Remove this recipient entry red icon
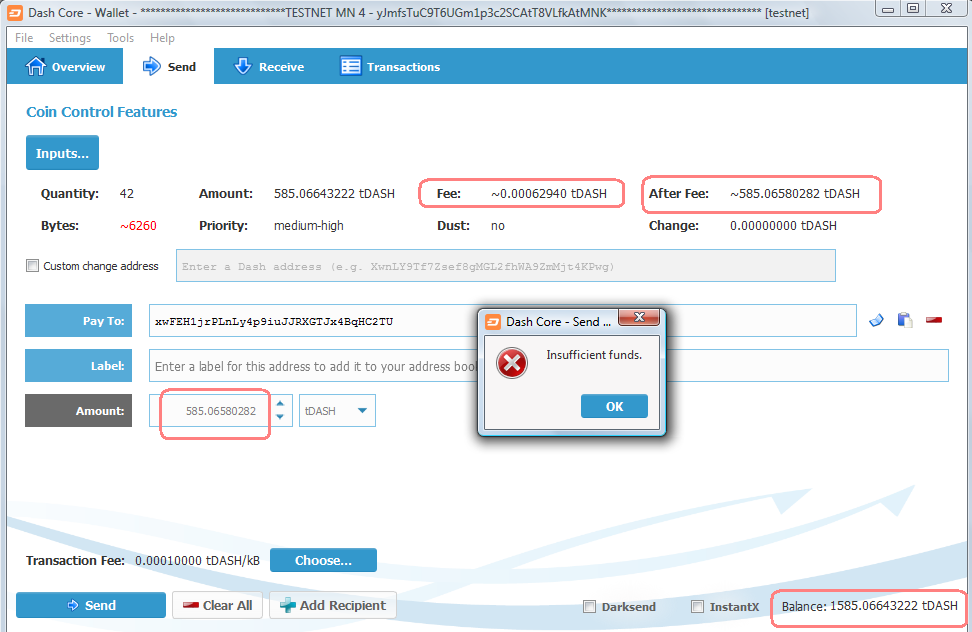Image resolution: width=972 pixels, height=632 pixels. [x=934, y=320]
